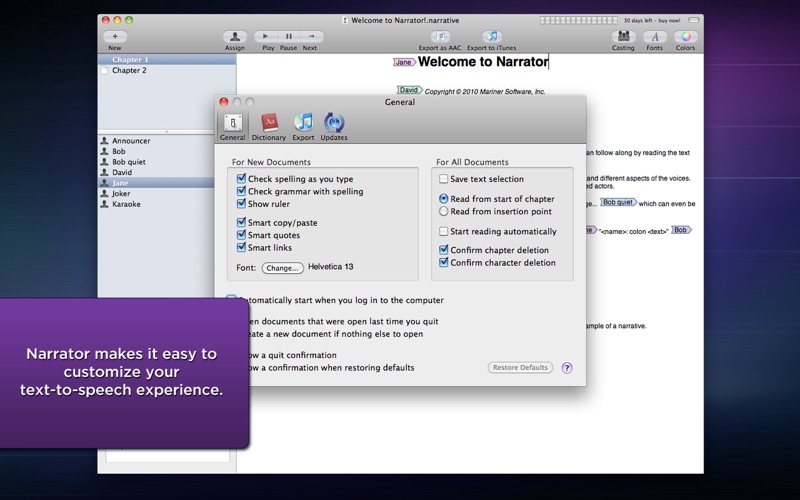Click the Export as AAC icon
The height and width of the screenshot is (500, 800).
(440, 37)
